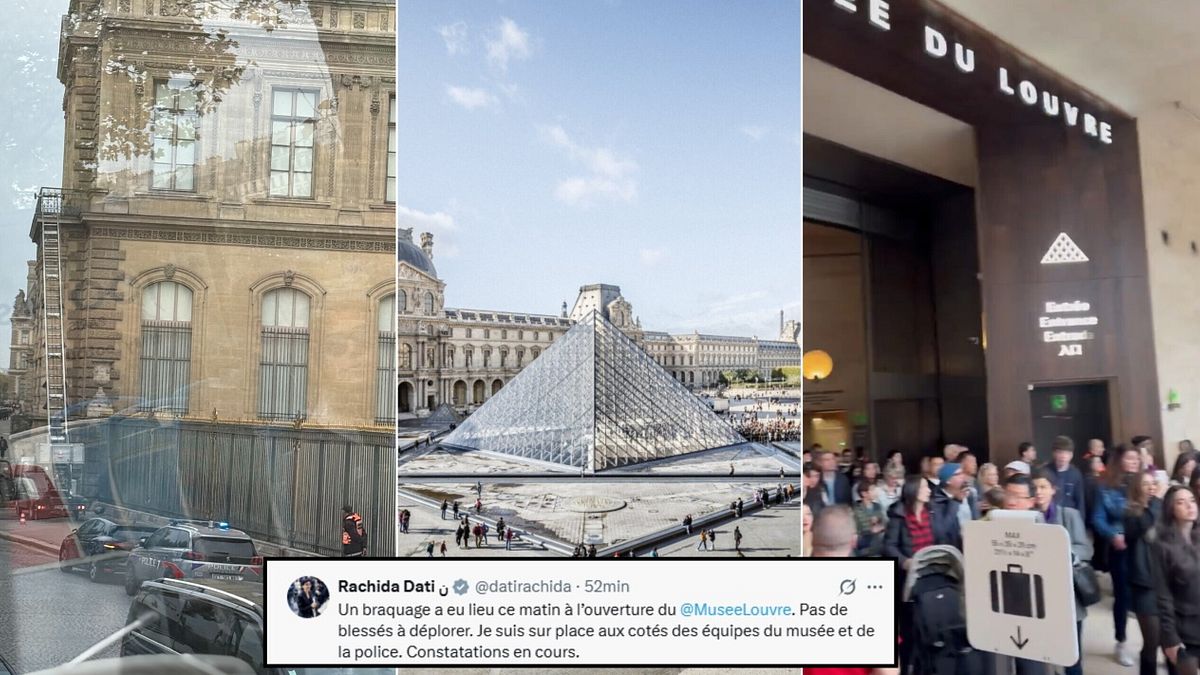The image size is (1200, 675).
Task: Click the blue verified badge icon
Action: 460,587
